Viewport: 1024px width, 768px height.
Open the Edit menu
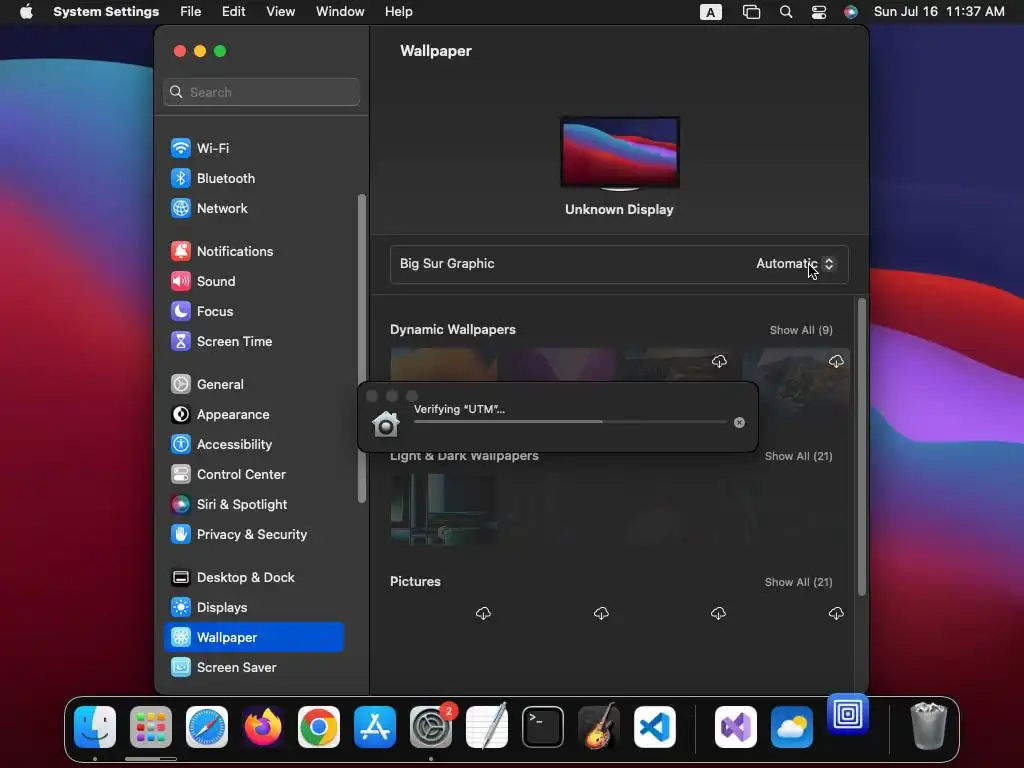pyautogui.click(x=233, y=12)
